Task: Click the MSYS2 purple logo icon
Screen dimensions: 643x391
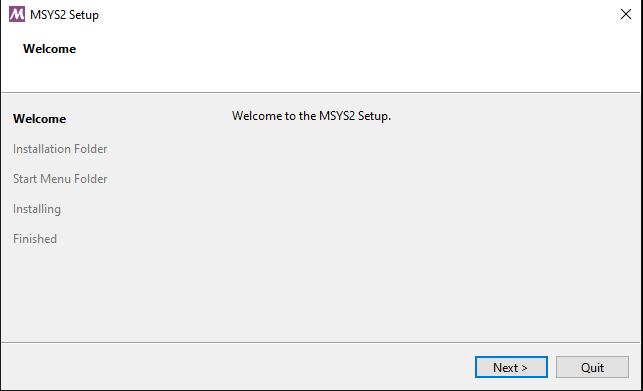Action: click(x=17, y=14)
